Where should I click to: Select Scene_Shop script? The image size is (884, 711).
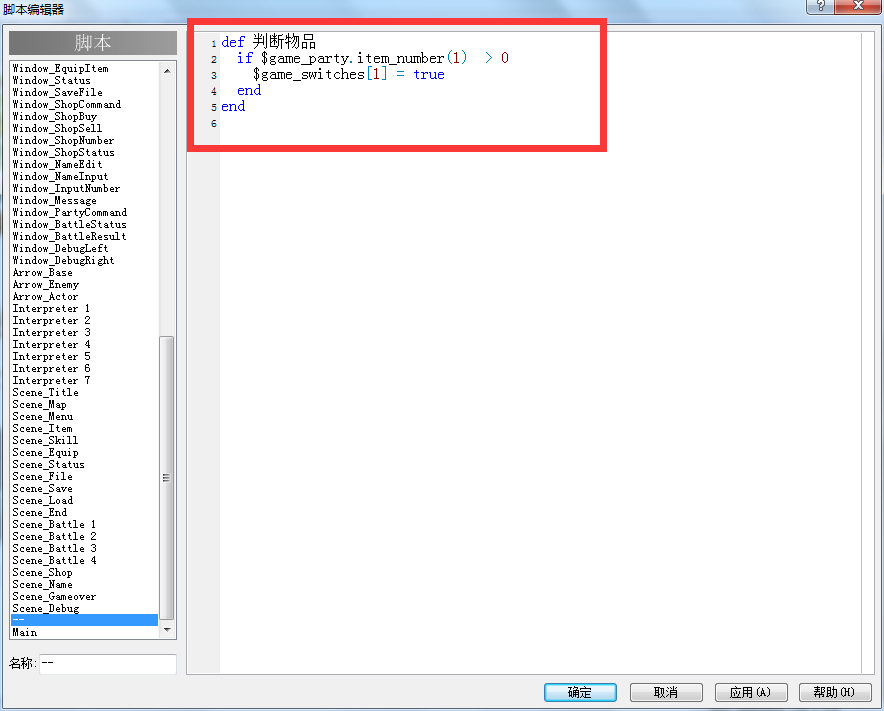(42, 573)
